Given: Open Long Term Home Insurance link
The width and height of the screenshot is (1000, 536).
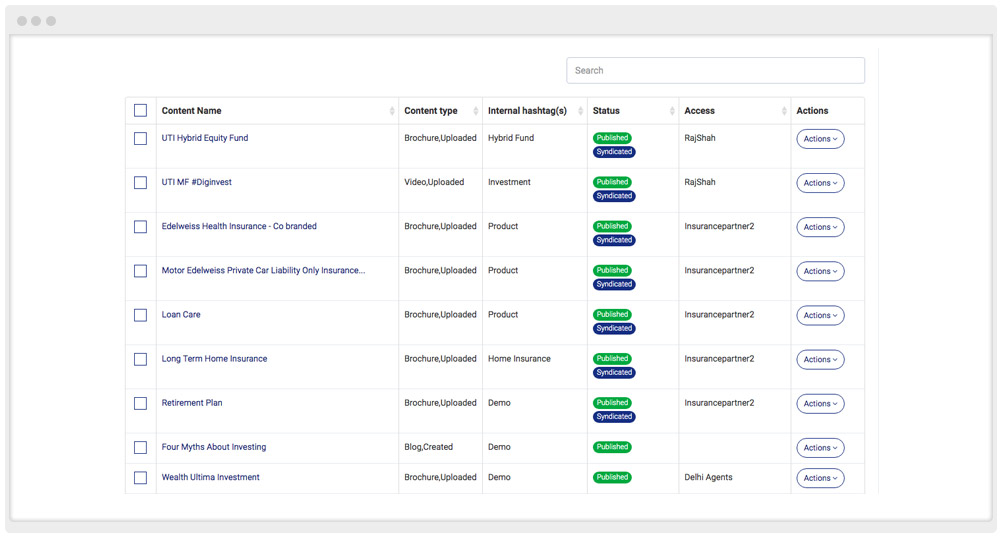Looking at the screenshot, I should pos(214,359).
